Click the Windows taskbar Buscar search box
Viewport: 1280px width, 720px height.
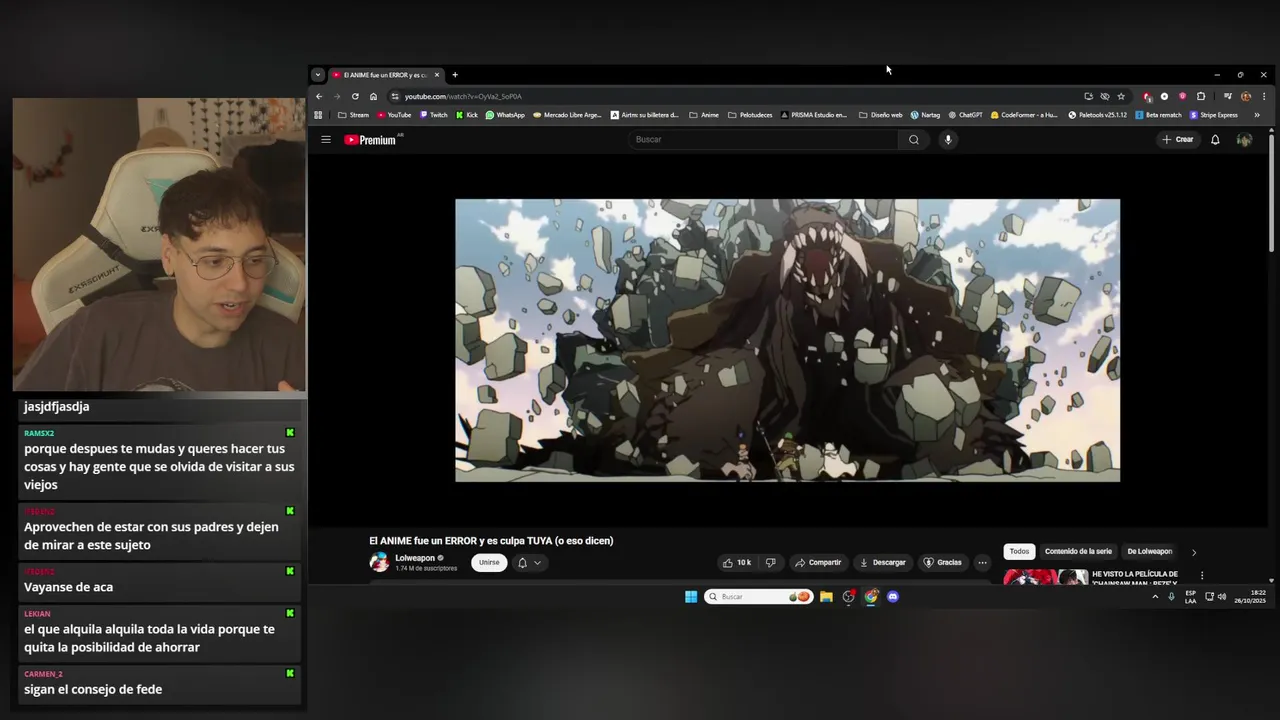[757, 597]
